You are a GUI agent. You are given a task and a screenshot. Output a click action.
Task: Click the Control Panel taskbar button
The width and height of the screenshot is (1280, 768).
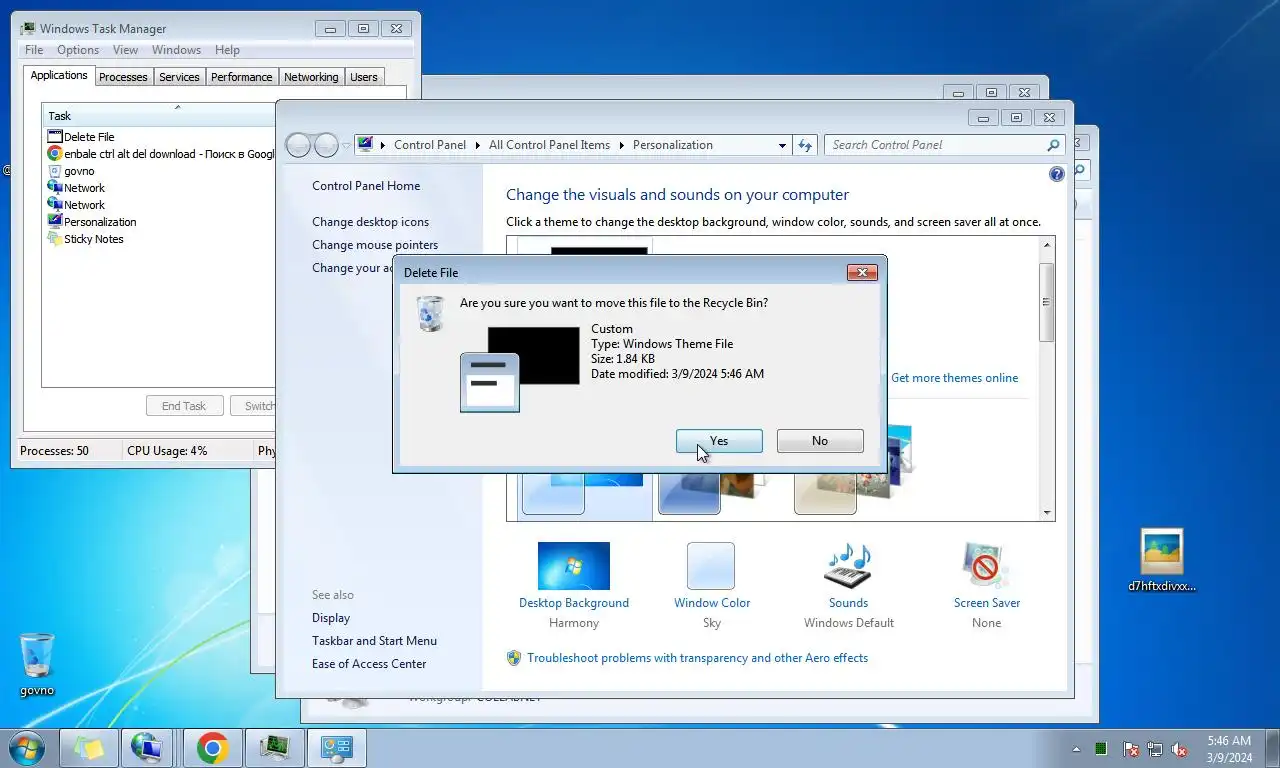tap(336, 748)
